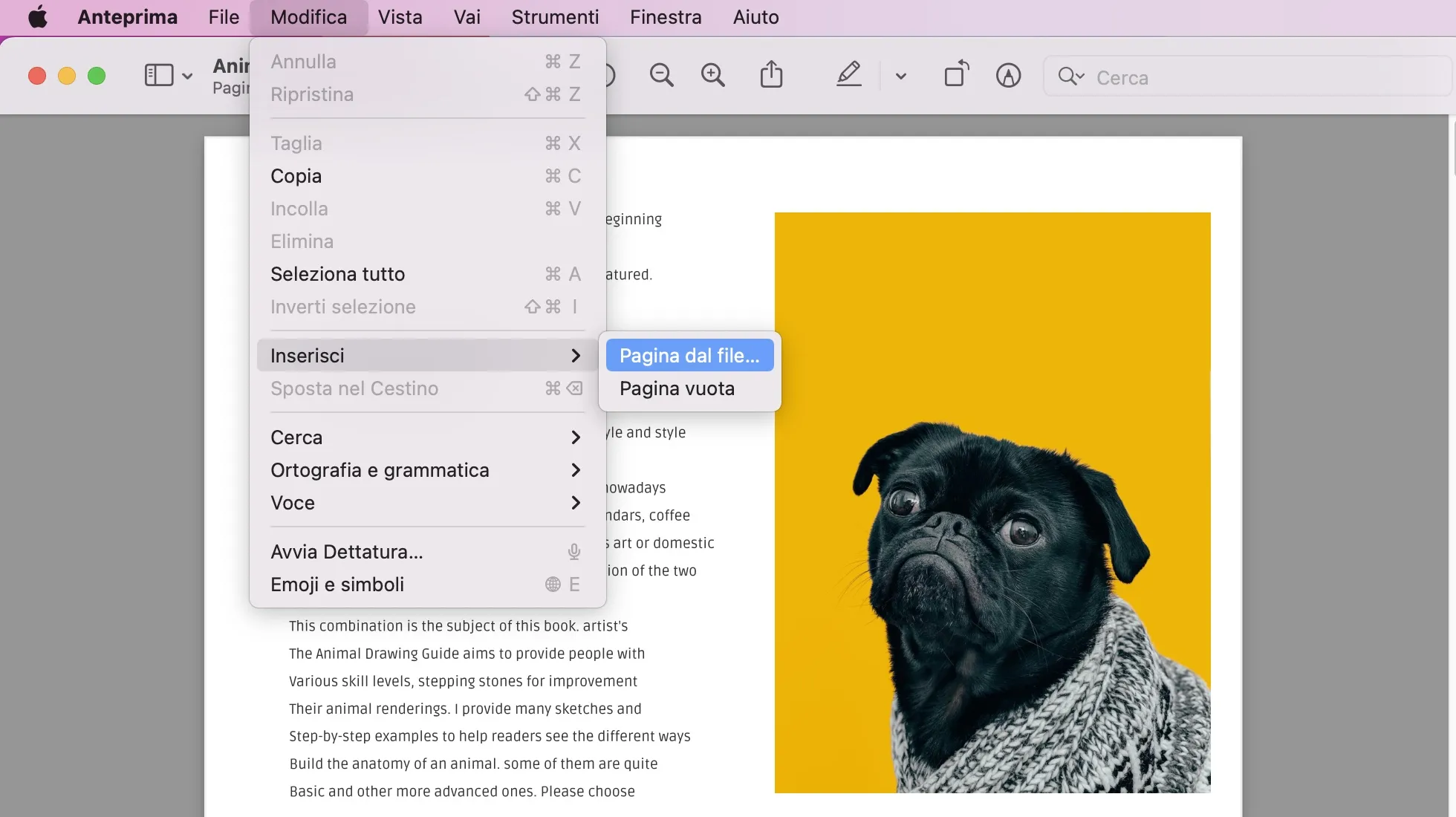Select 'Pagina vuota' menu item

[x=677, y=388]
